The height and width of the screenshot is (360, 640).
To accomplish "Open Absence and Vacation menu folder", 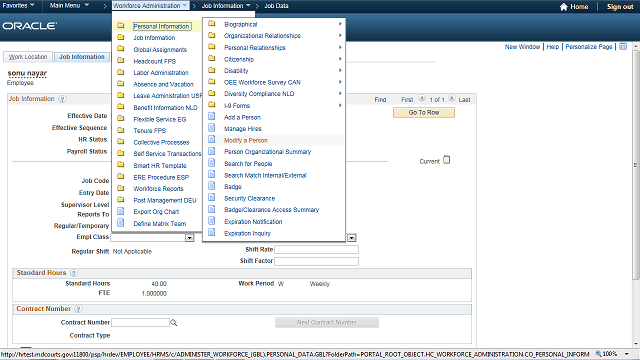I will coord(163,84).
